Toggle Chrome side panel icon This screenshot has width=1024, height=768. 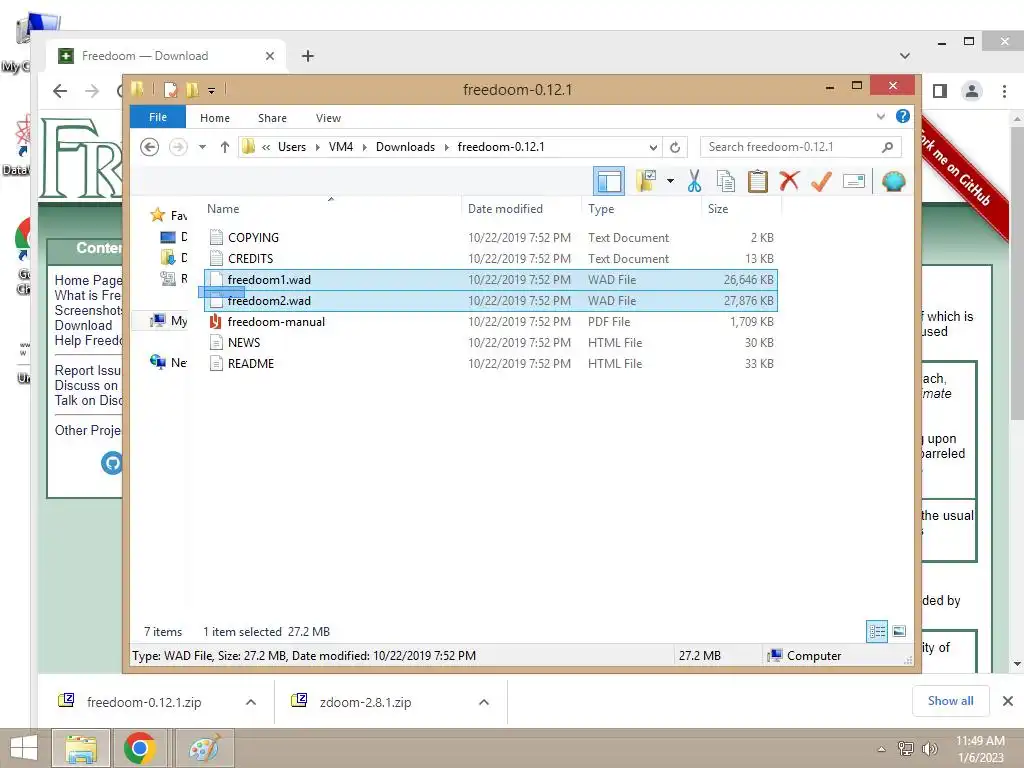(x=940, y=91)
